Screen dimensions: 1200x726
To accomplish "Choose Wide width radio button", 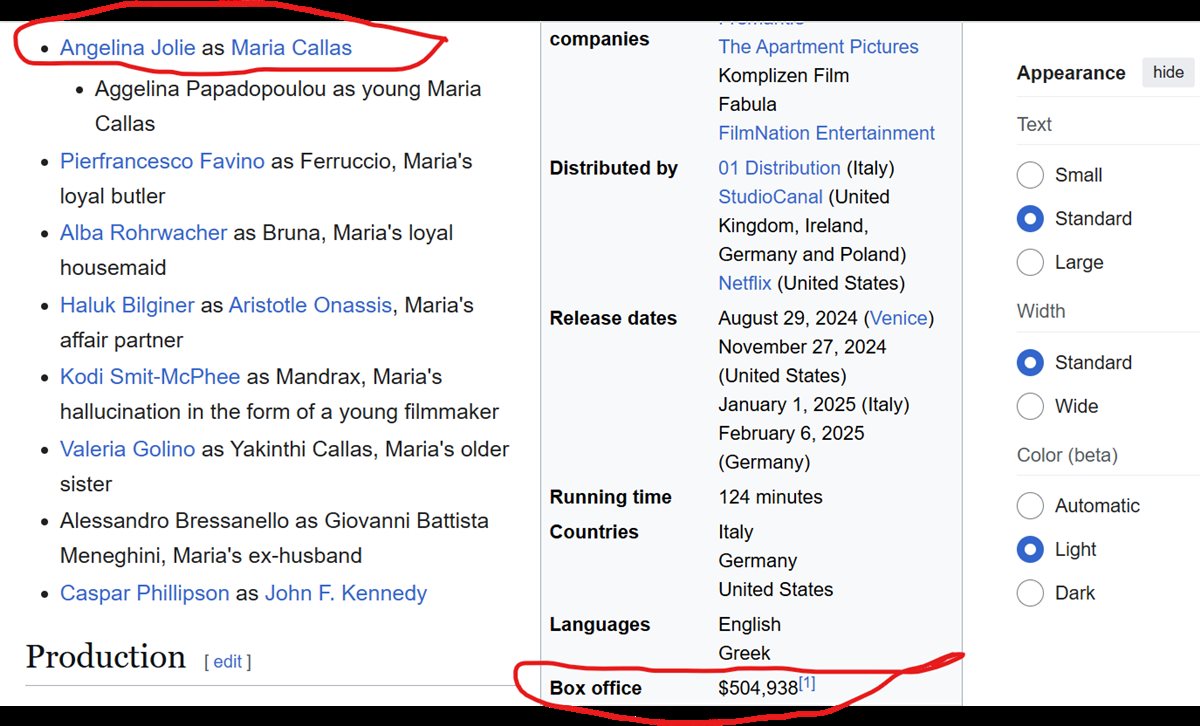I will [1030, 406].
